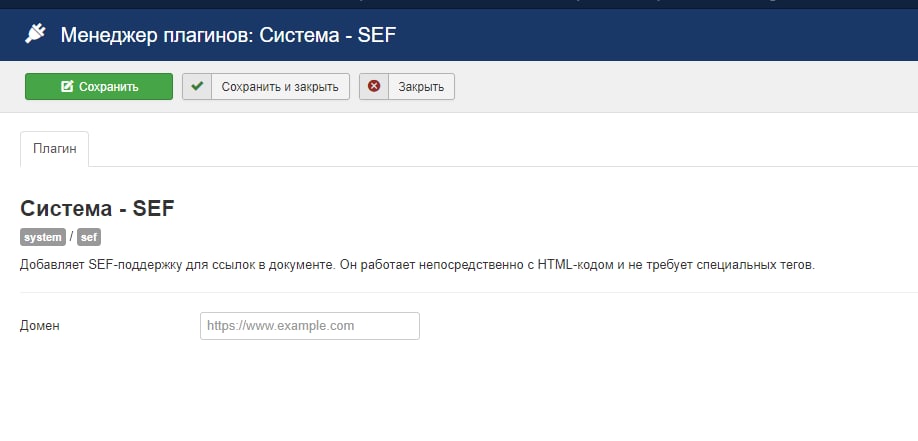Click the Домен field label

[x=40, y=326]
